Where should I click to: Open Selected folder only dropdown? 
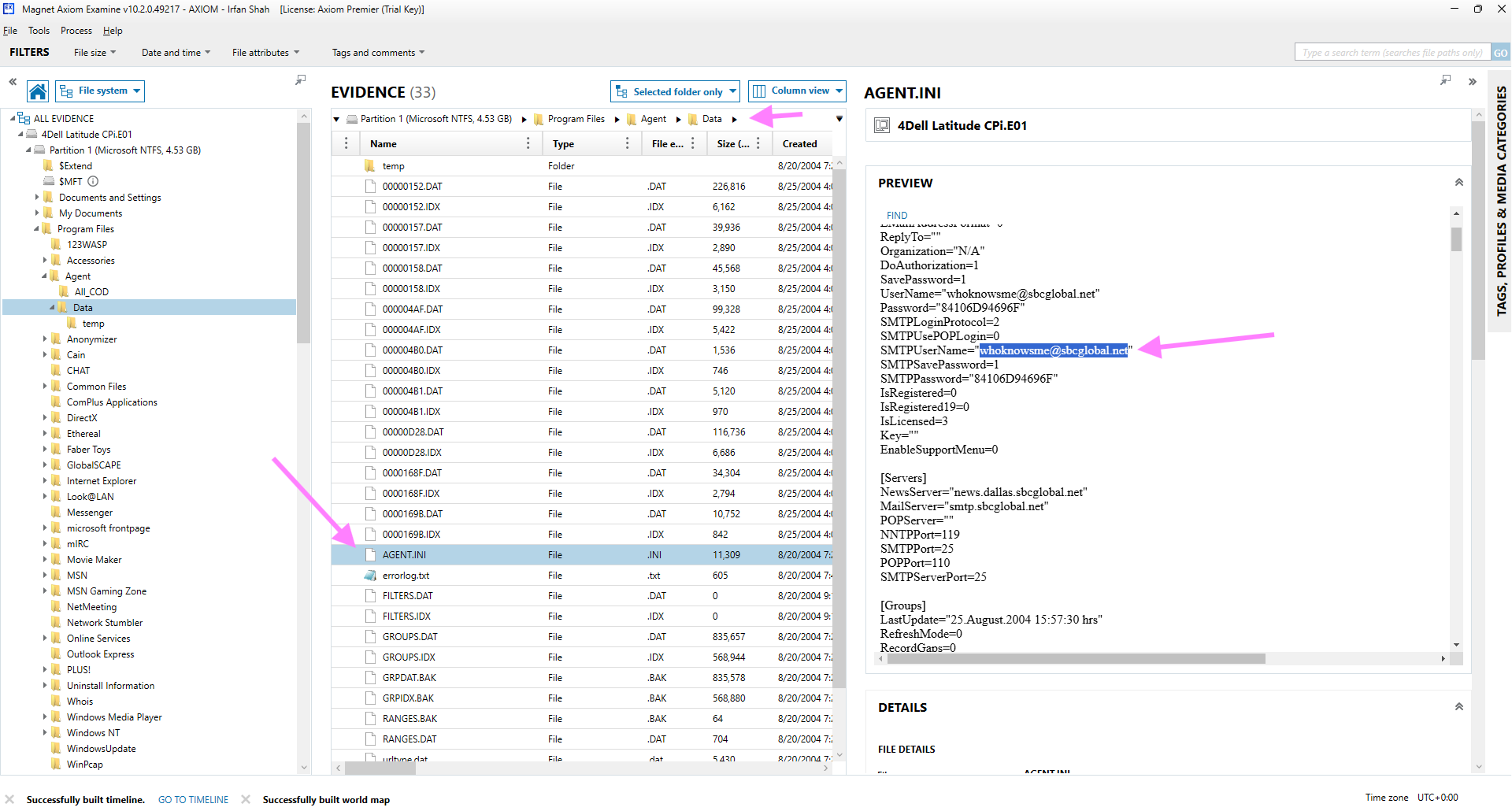675,91
